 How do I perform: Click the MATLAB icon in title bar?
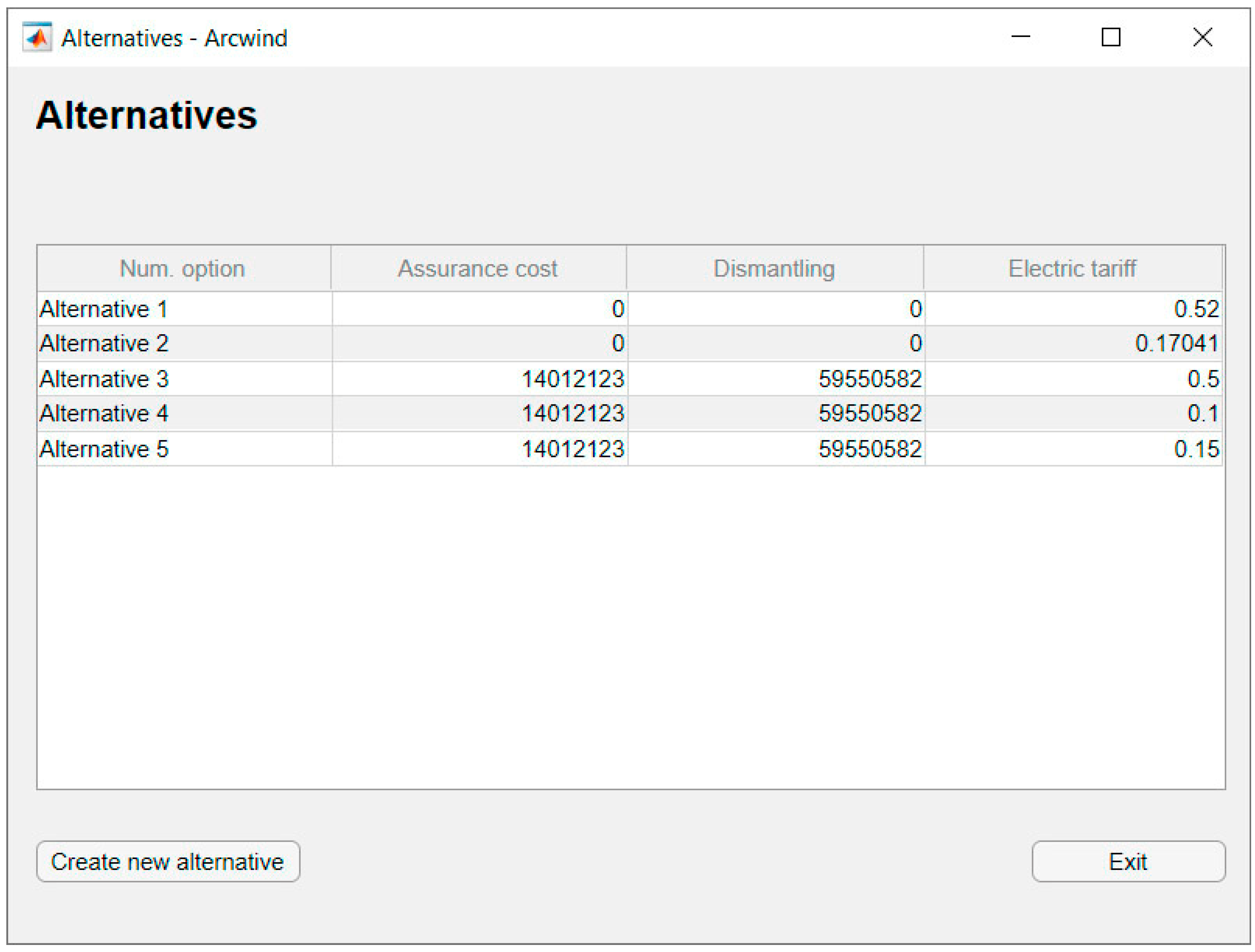click(37, 38)
